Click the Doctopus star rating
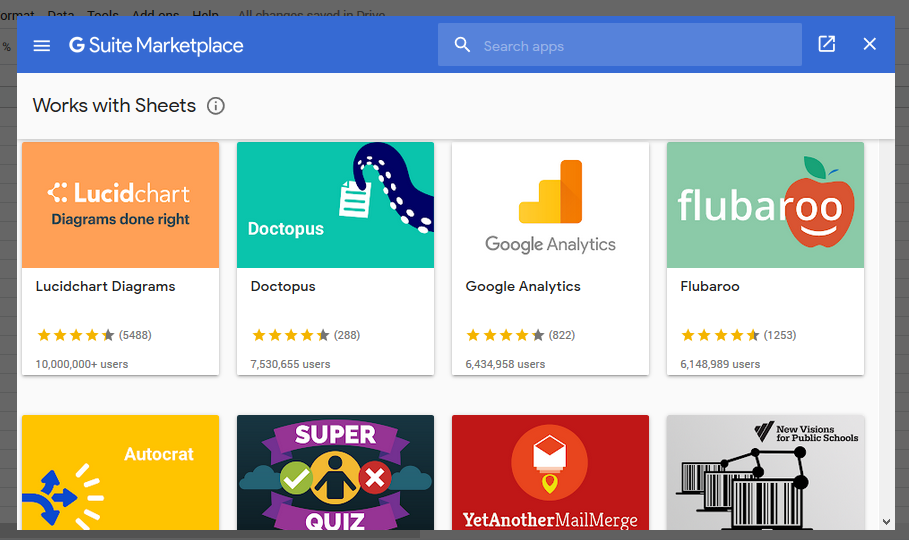 tap(290, 335)
